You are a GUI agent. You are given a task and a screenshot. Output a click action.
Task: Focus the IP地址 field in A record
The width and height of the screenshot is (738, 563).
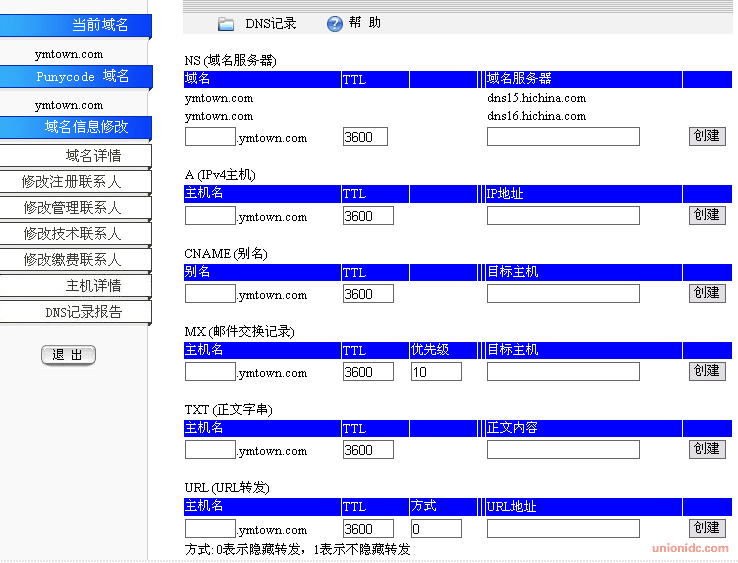click(563, 216)
